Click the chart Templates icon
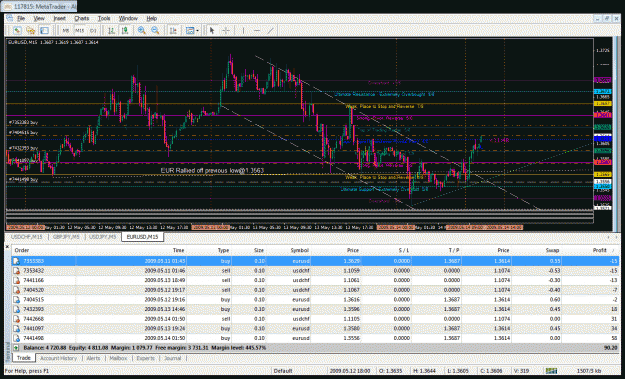This screenshot has width=625, height=379. pyautogui.click(x=190, y=30)
